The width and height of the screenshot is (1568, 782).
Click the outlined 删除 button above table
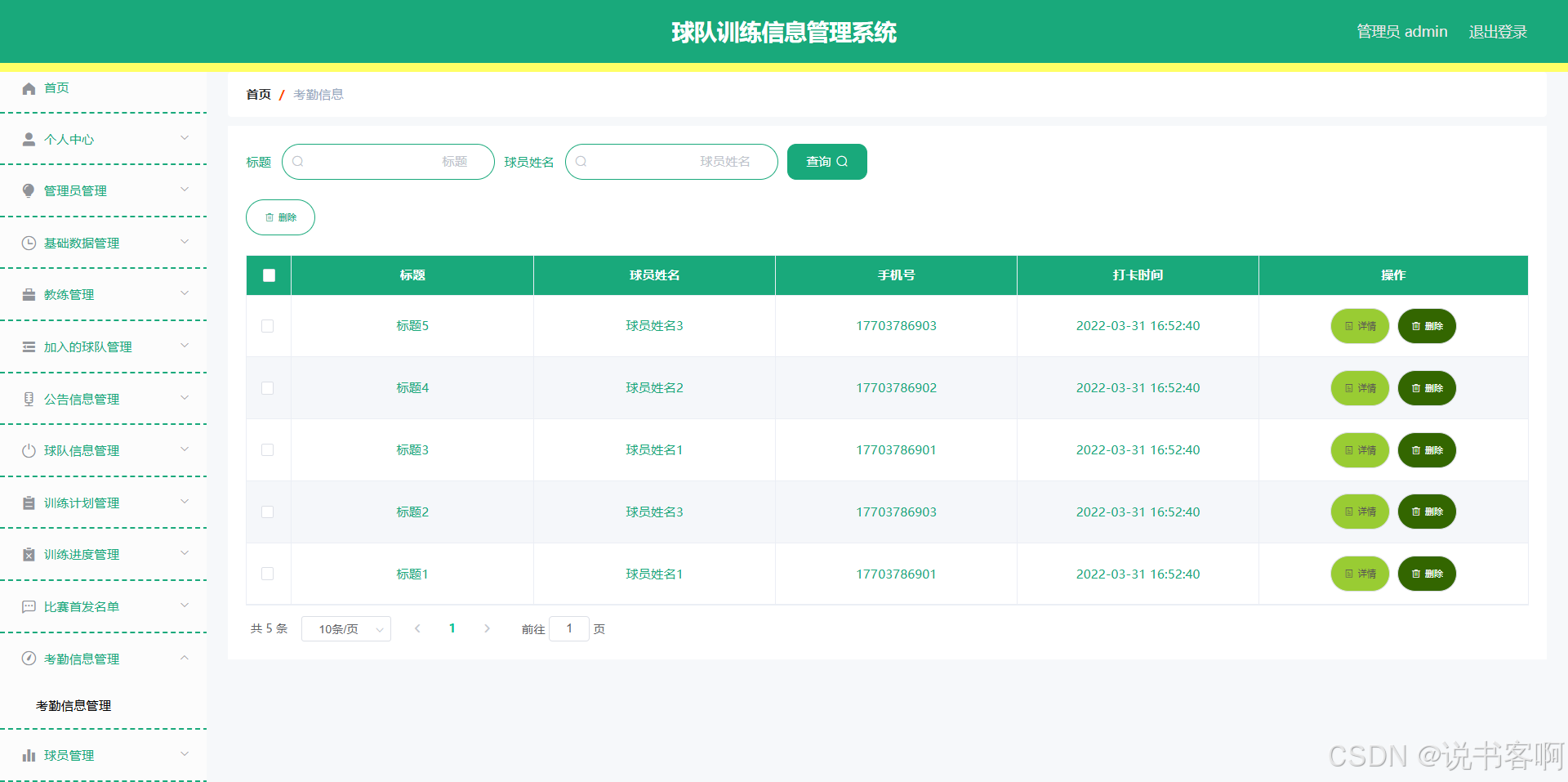click(x=280, y=217)
